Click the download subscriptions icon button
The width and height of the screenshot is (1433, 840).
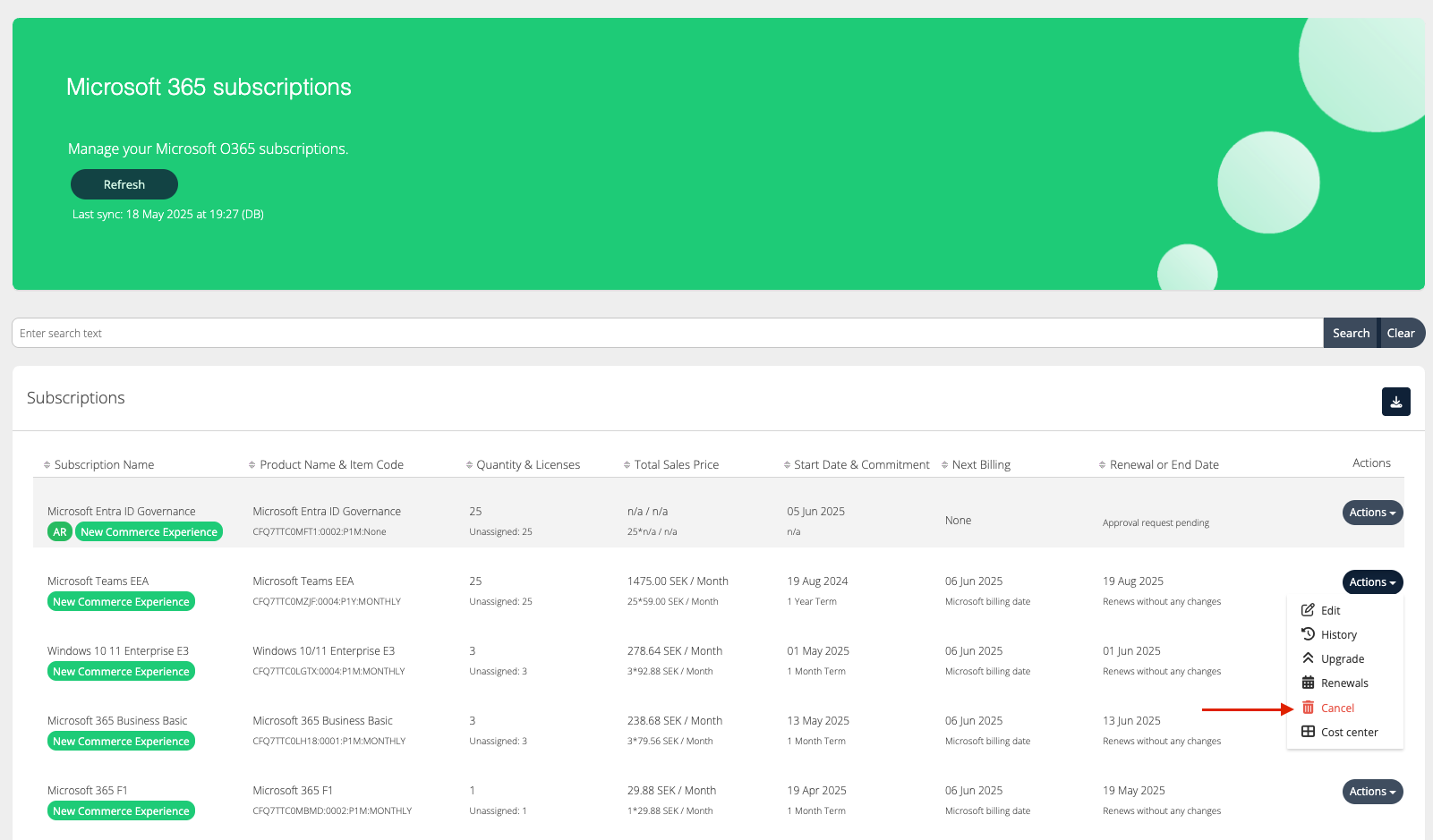pyautogui.click(x=1395, y=402)
